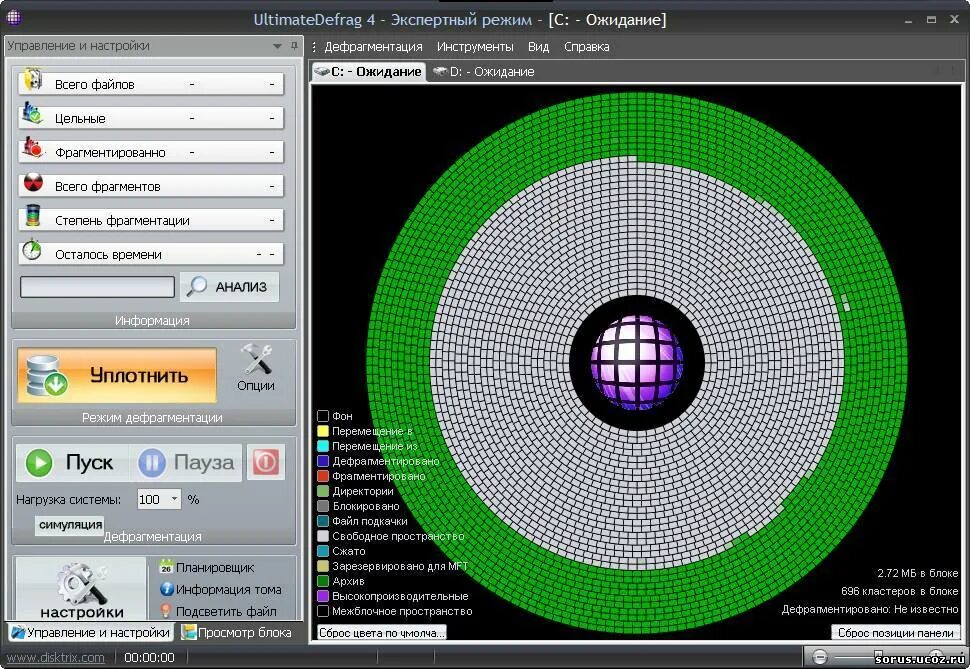
Task: Click the magnifier icon on АНАЛИЗ
Action: [197, 287]
